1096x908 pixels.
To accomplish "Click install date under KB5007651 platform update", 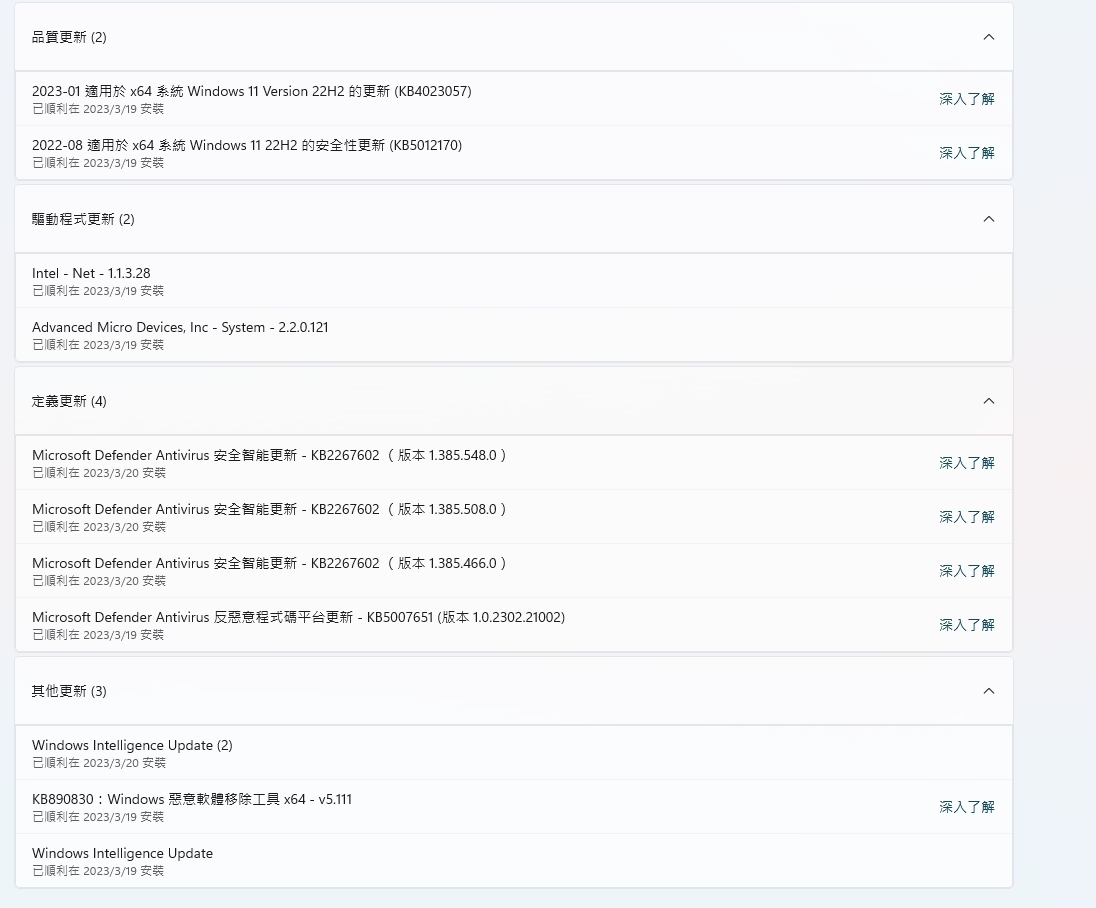I will point(98,635).
